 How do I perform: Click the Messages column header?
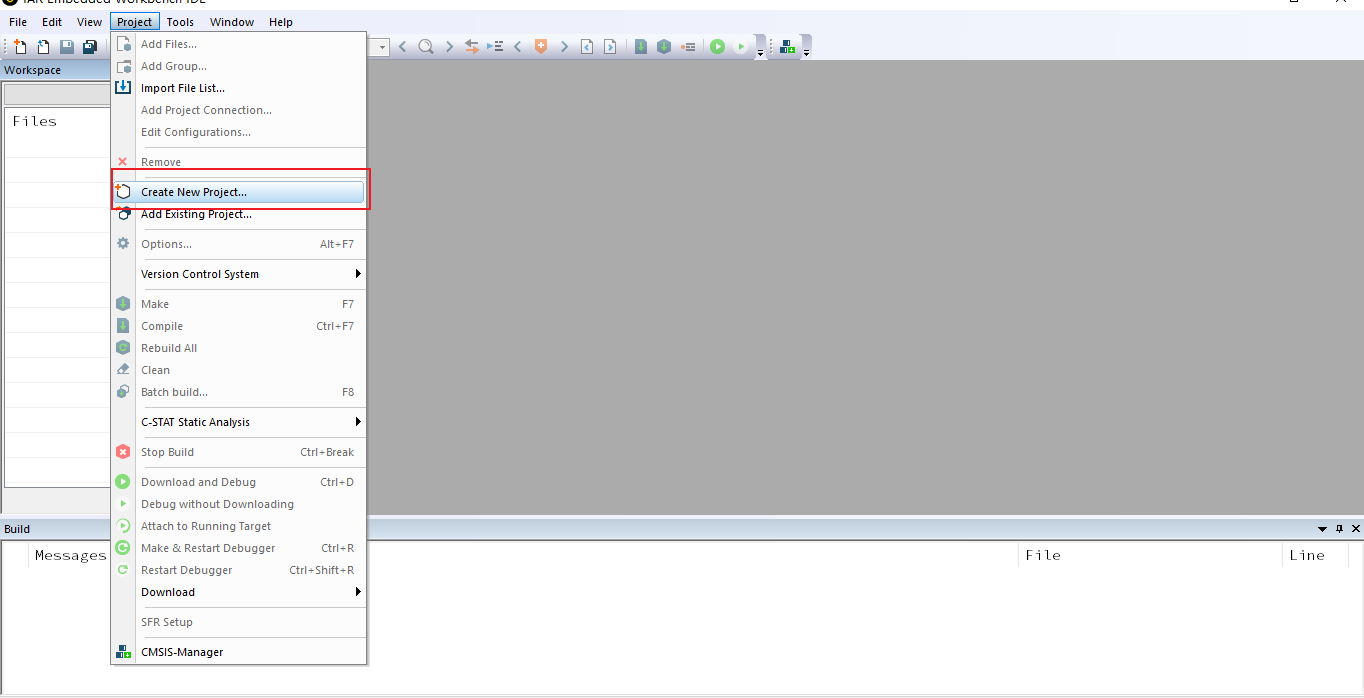click(x=70, y=555)
